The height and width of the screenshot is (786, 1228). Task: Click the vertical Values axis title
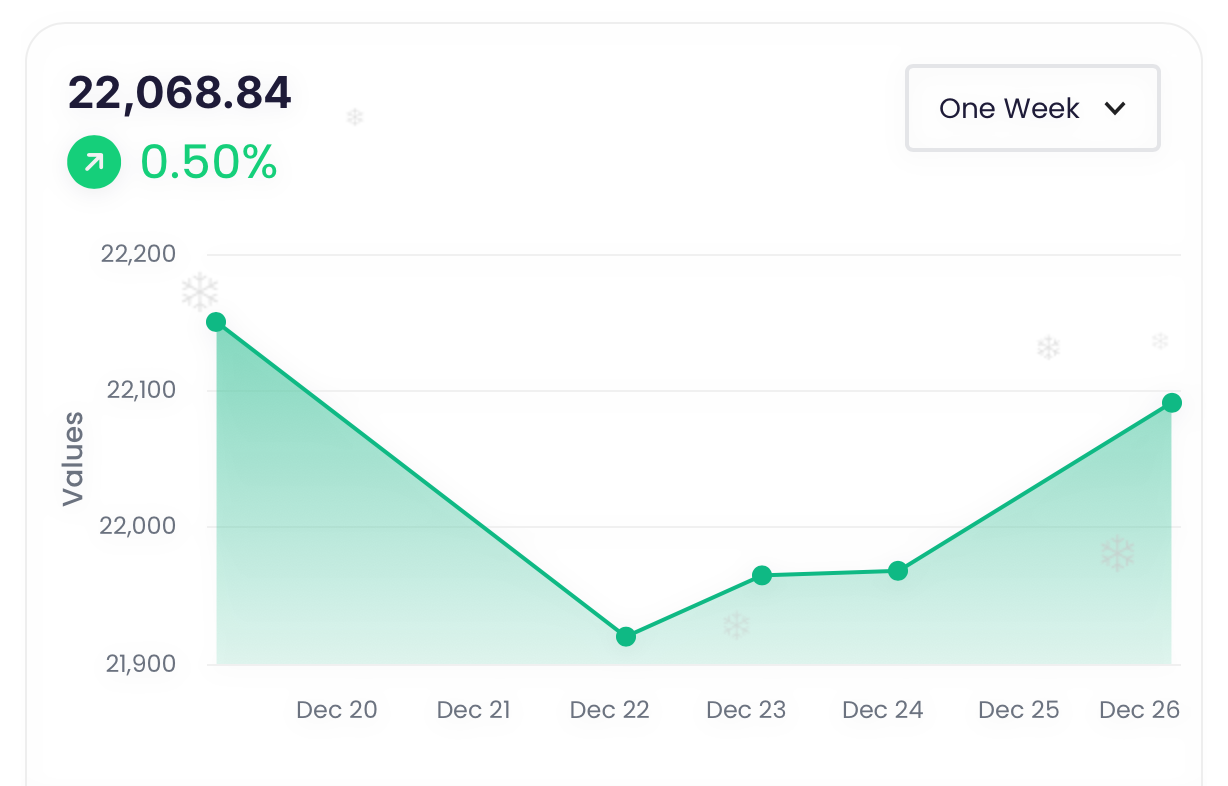(x=73, y=458)
